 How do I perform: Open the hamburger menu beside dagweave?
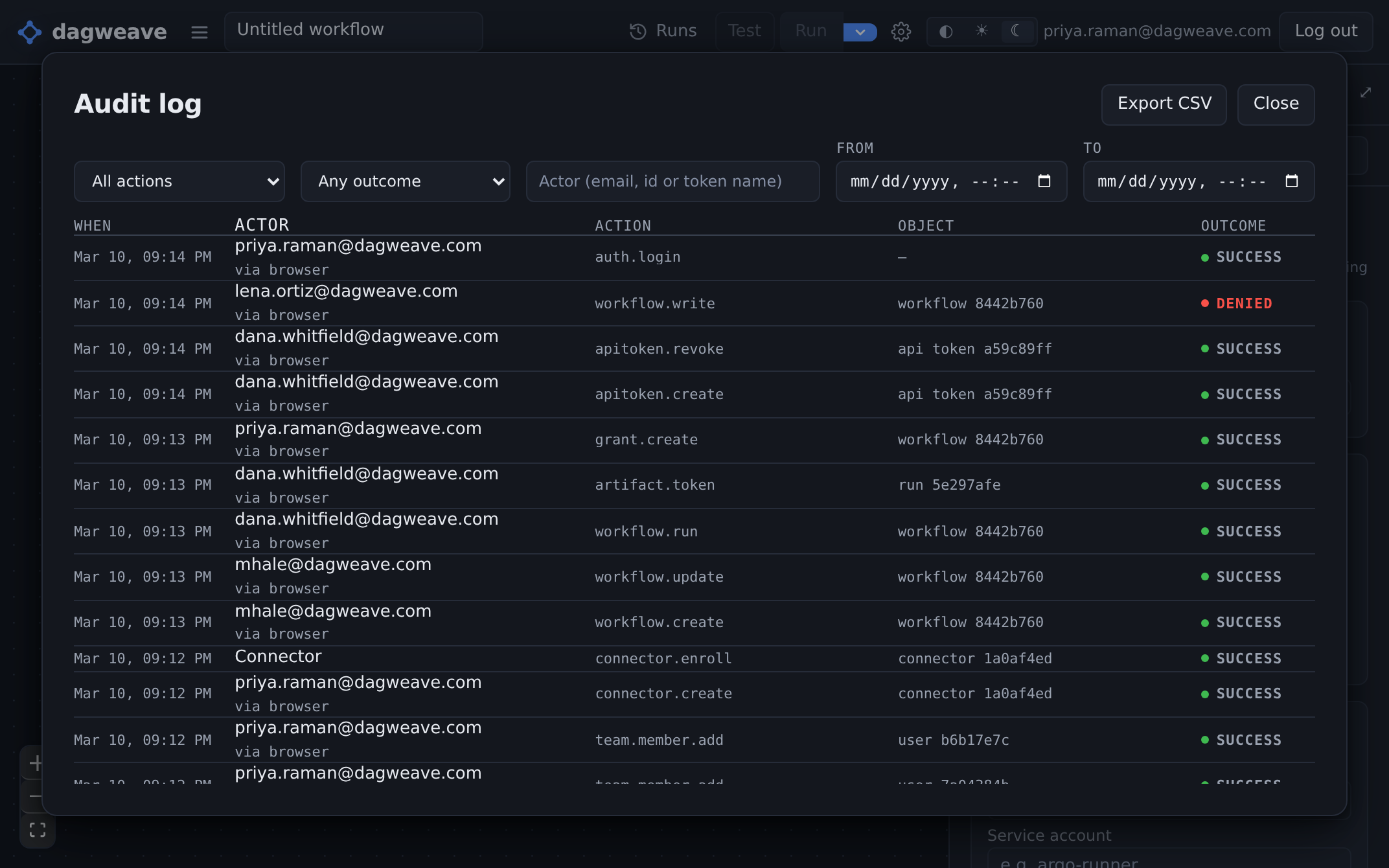coord(200,32)
